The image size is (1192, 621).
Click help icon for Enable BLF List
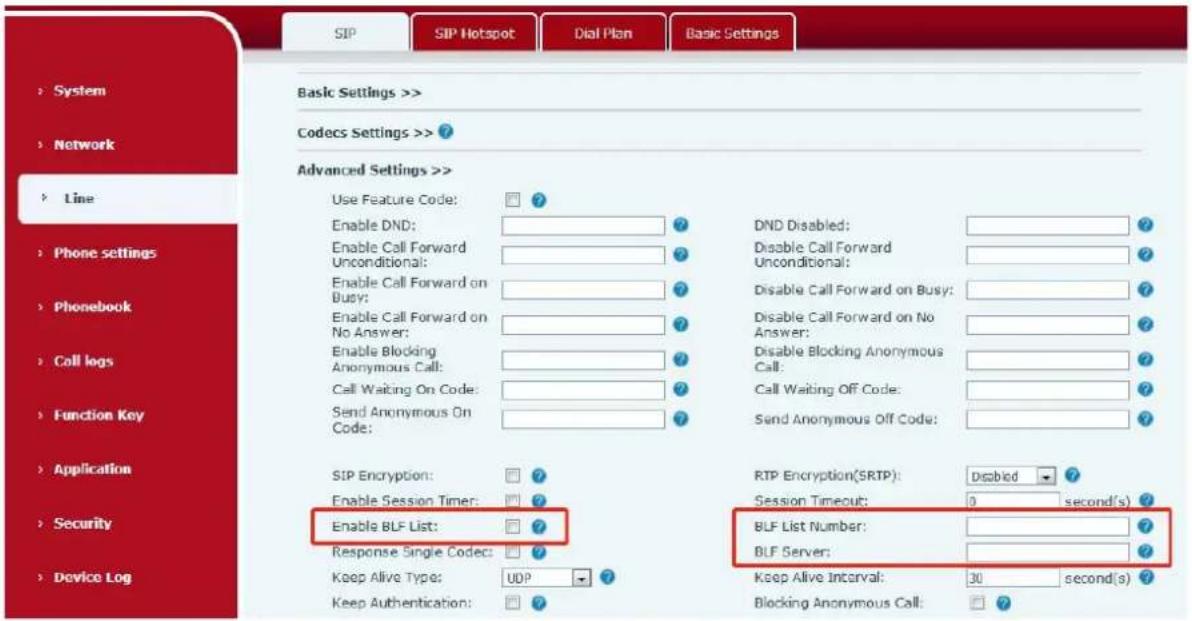[538, 526]
